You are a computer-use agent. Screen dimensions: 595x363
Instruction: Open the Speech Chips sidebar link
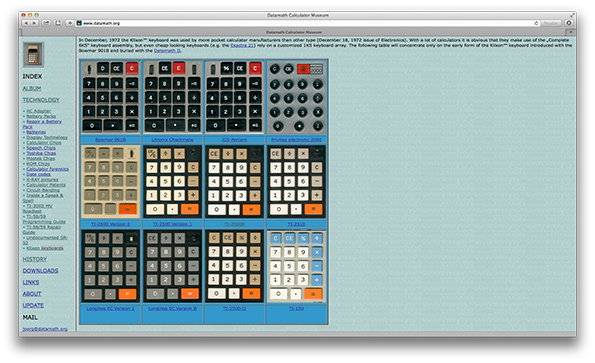click(41, 148)
